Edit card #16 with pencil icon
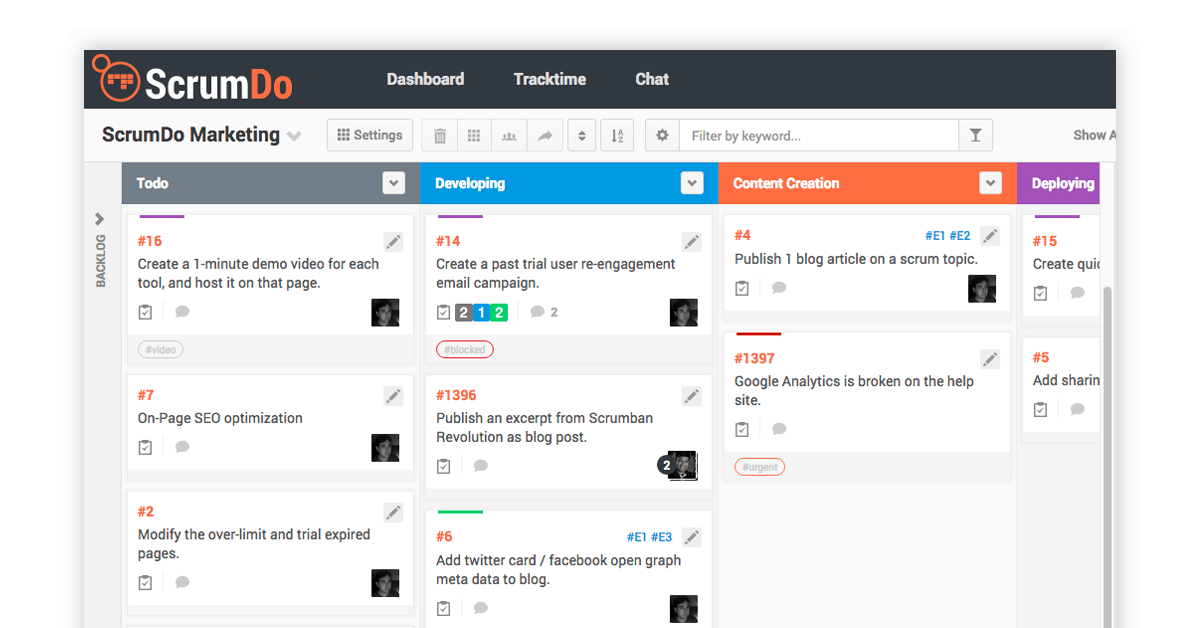The width and height of the screenshot is (1200, 628). click(393, 242)
